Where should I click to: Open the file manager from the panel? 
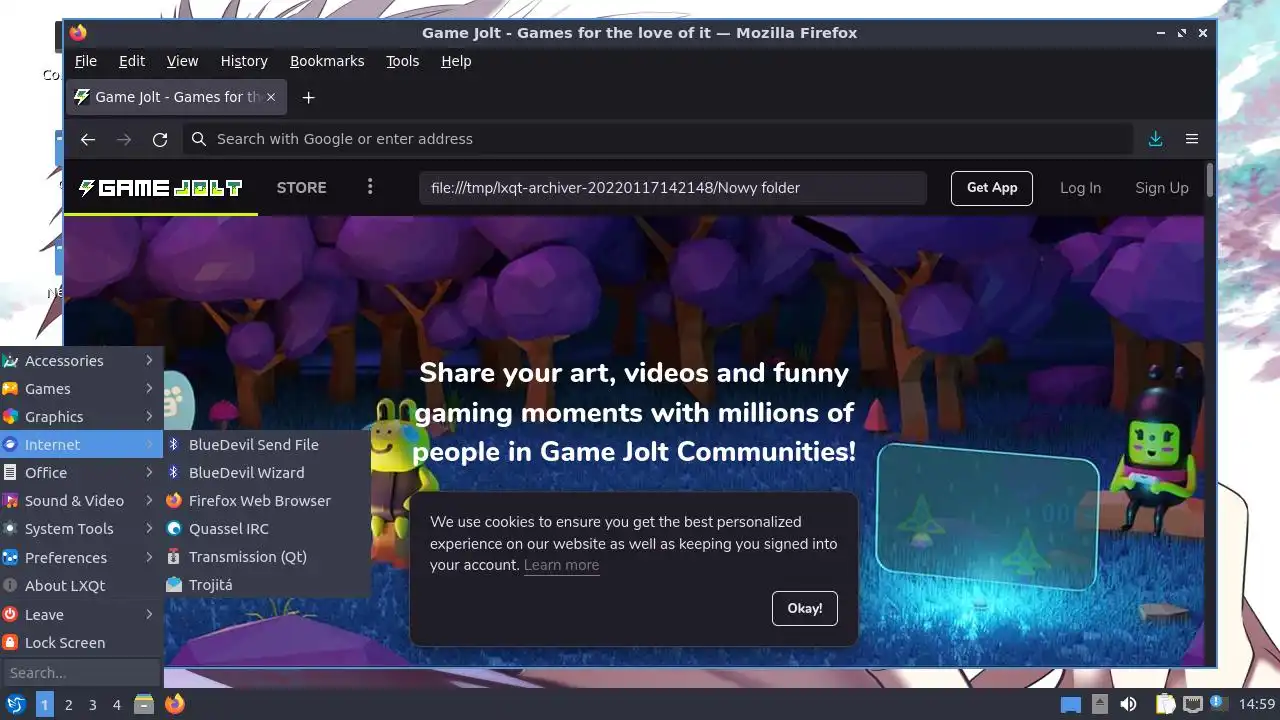[x=144, y=704]
